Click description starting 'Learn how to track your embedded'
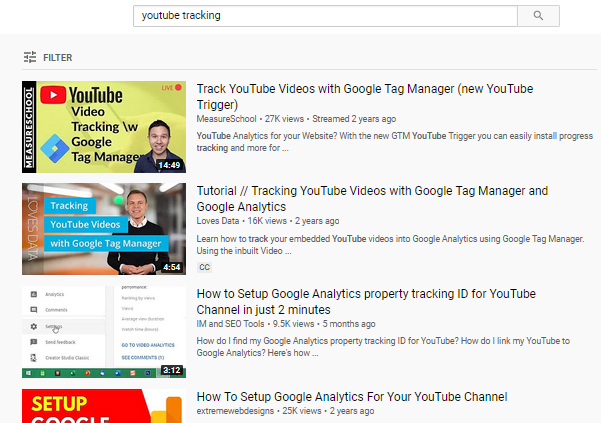Viewport: 601px width, 423px height. [390, 244]
